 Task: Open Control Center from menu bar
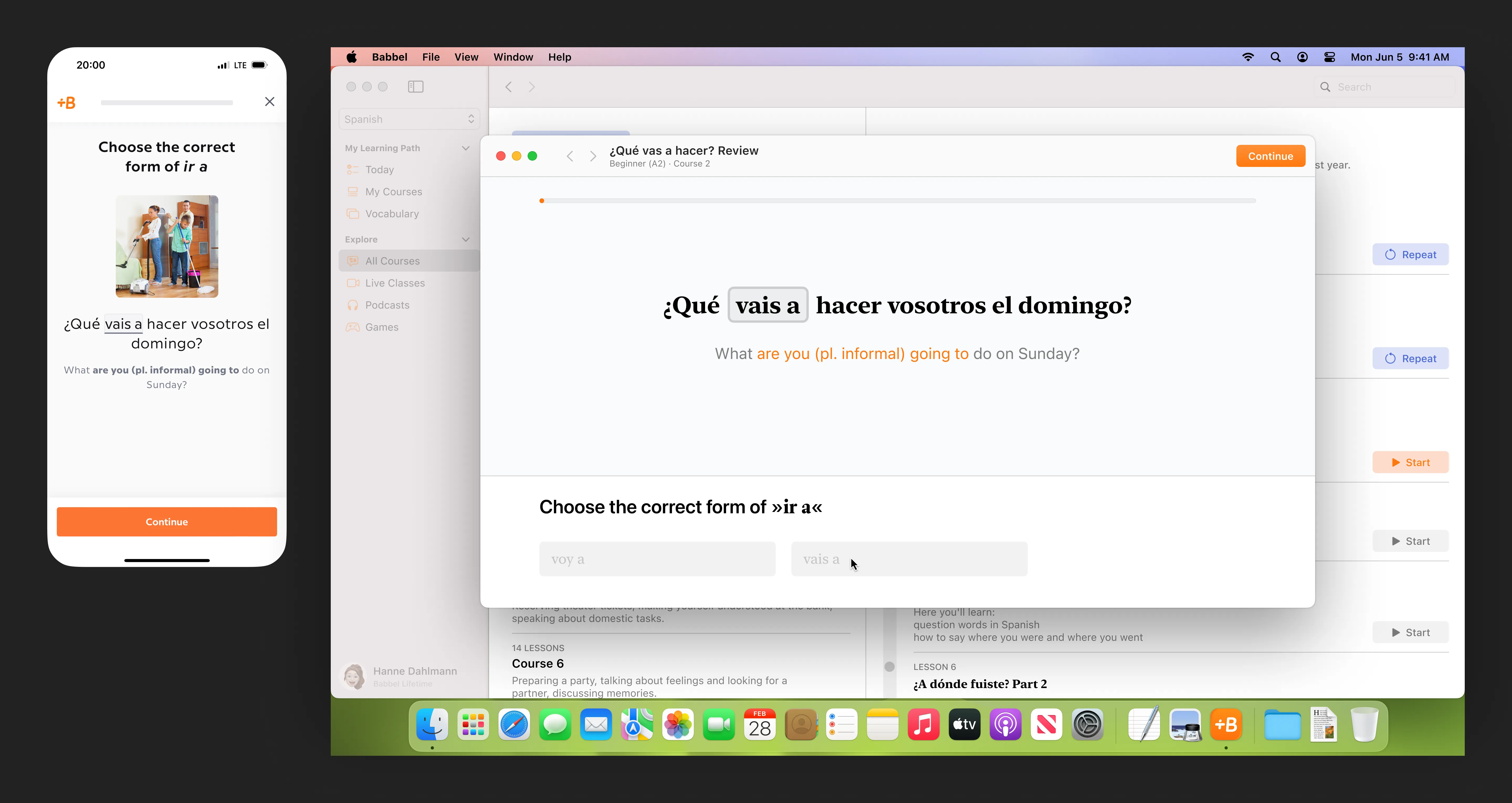click(1330, 57)
